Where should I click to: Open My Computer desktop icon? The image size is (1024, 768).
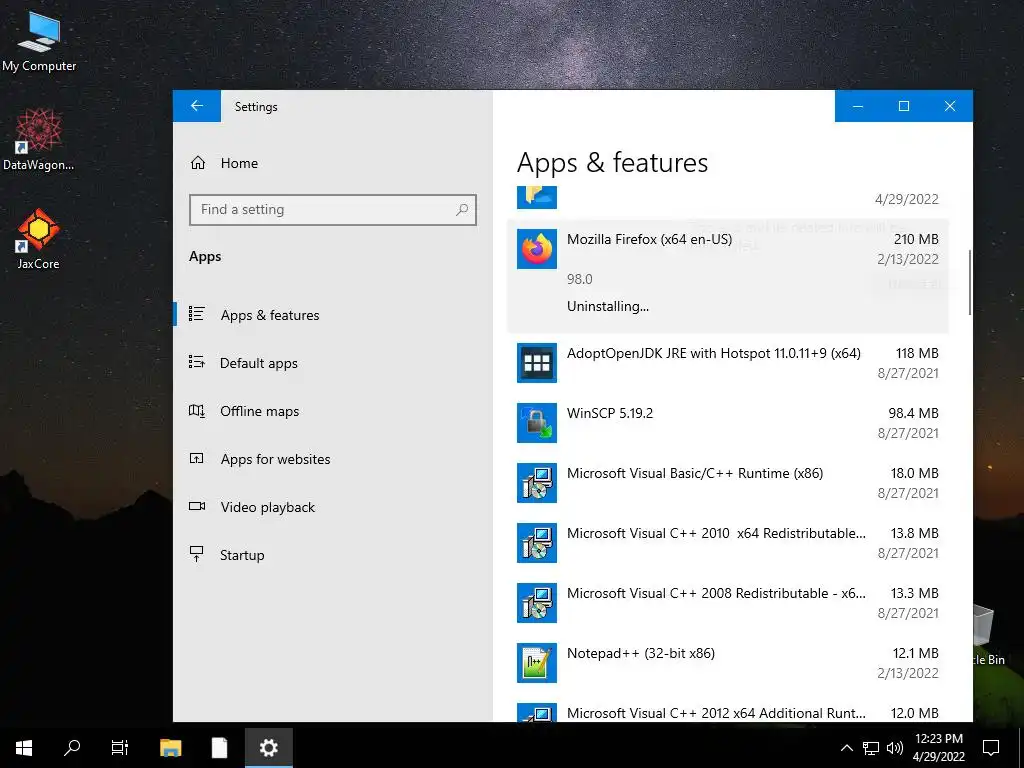(x=39, y=41)
